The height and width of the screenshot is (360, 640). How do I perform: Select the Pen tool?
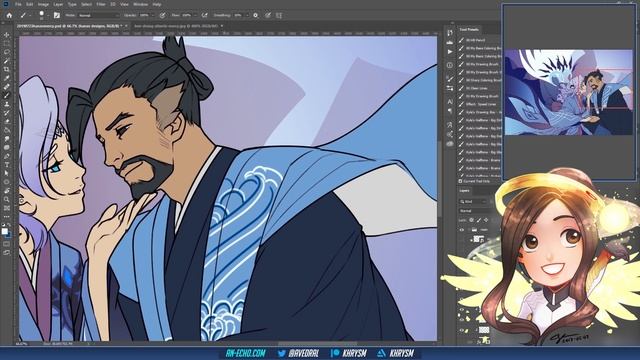[x=7, y=156]
